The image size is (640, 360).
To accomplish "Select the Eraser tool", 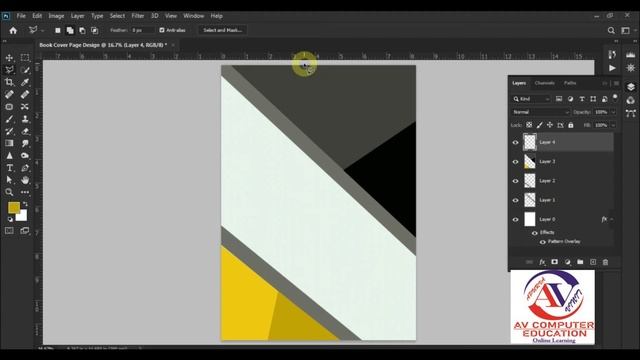I will click(25, 131).
